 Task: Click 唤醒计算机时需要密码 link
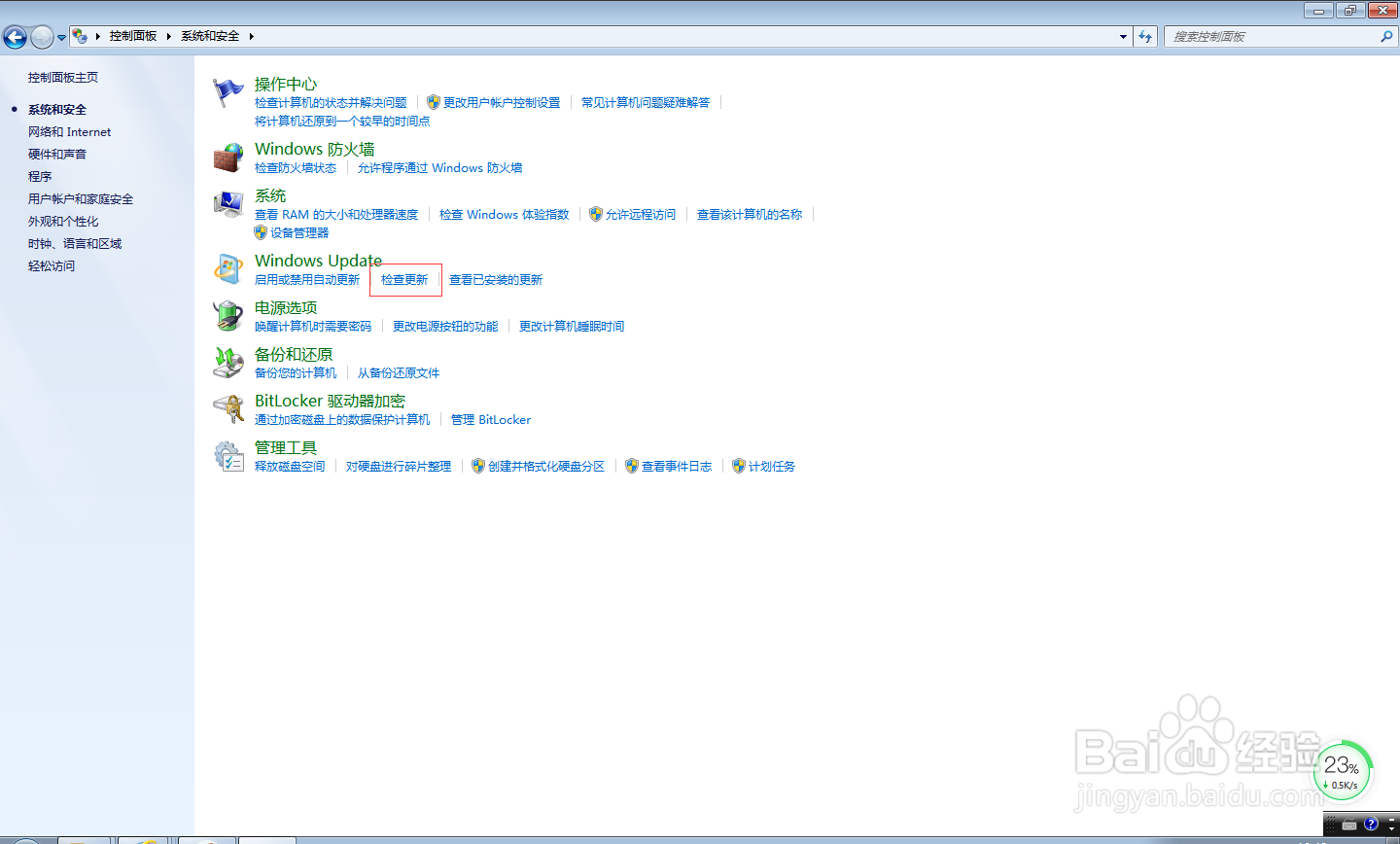[313, 326]
